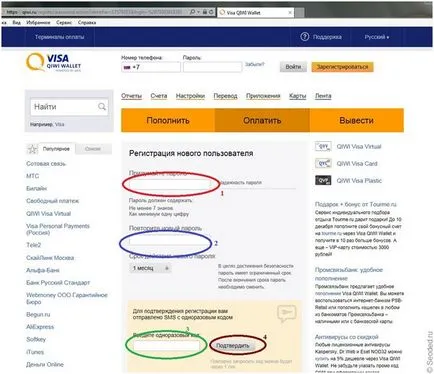Switch to the Популярное tab
The height and width of the screenshot is (374, 434).
point(56,149)
